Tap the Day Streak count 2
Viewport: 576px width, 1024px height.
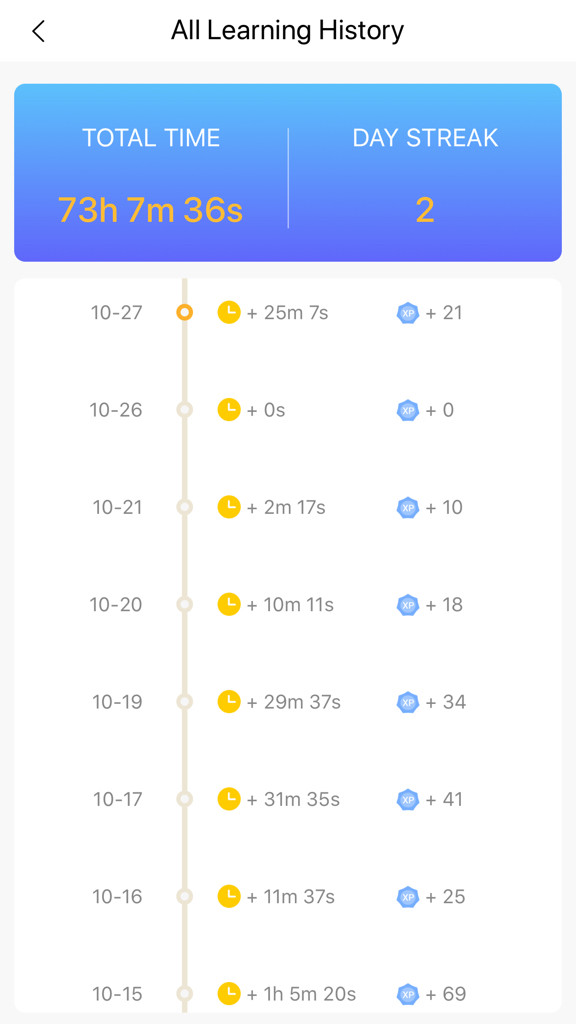(x=424, y=210)
